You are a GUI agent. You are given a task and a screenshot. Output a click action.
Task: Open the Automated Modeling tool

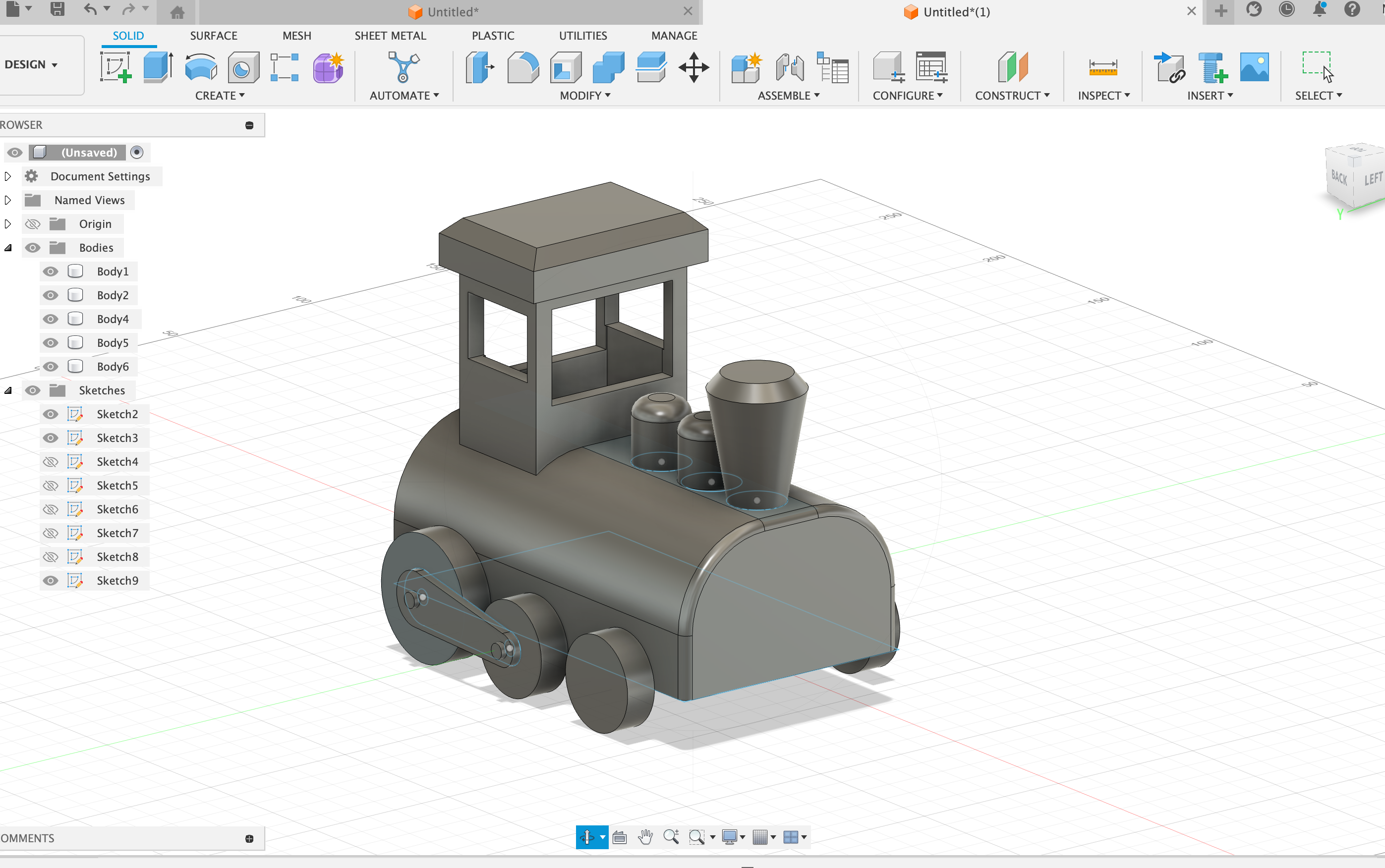point(404,67)
